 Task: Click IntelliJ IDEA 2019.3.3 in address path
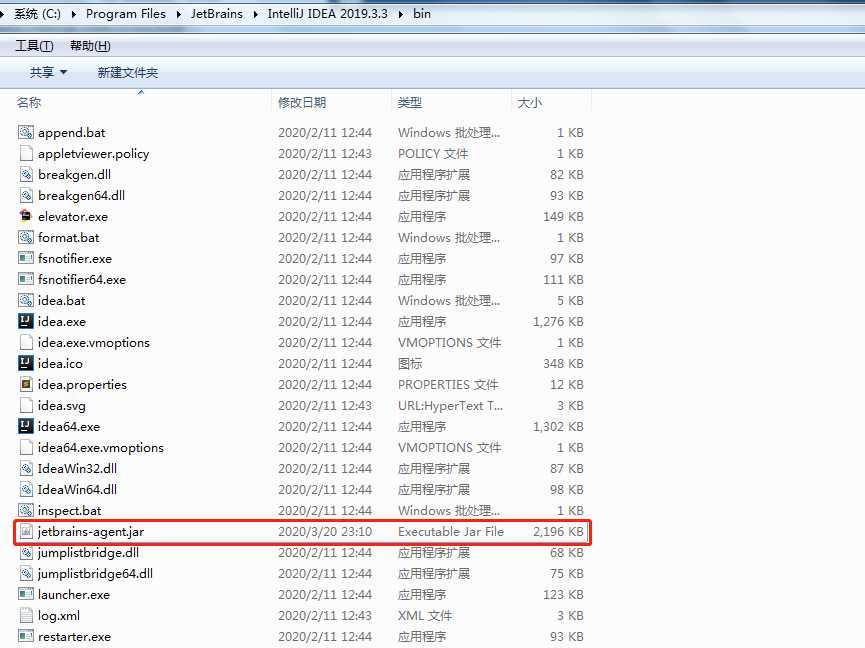click(328, 14)
